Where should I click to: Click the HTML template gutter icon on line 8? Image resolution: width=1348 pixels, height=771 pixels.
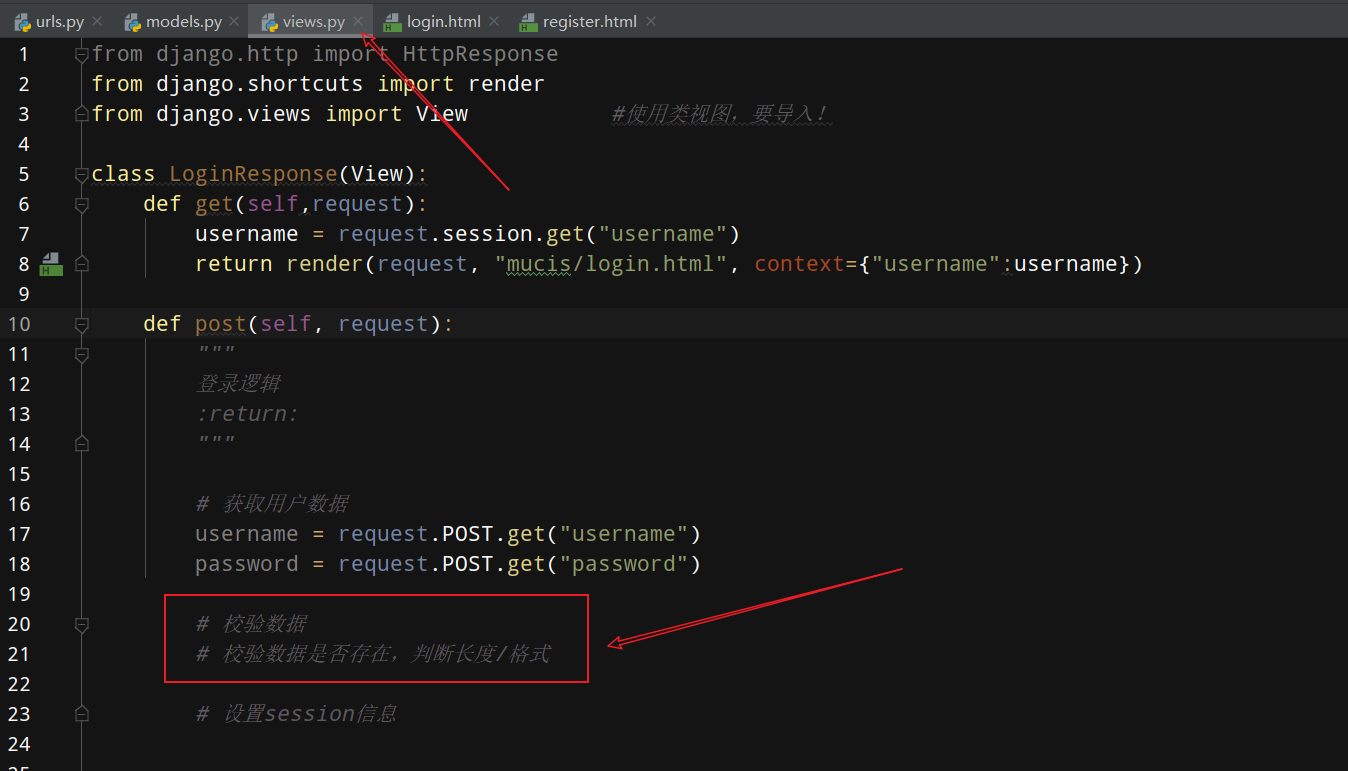(x=51, y=264)
